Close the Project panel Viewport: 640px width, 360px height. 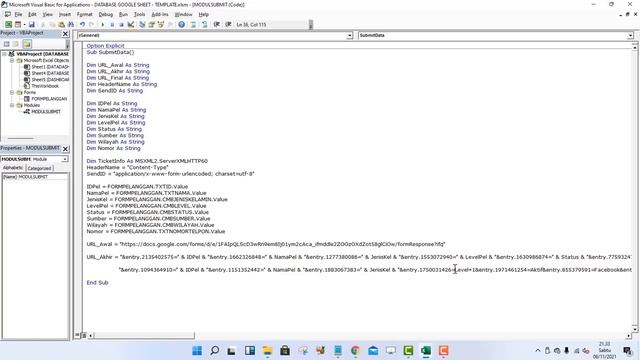65,33
